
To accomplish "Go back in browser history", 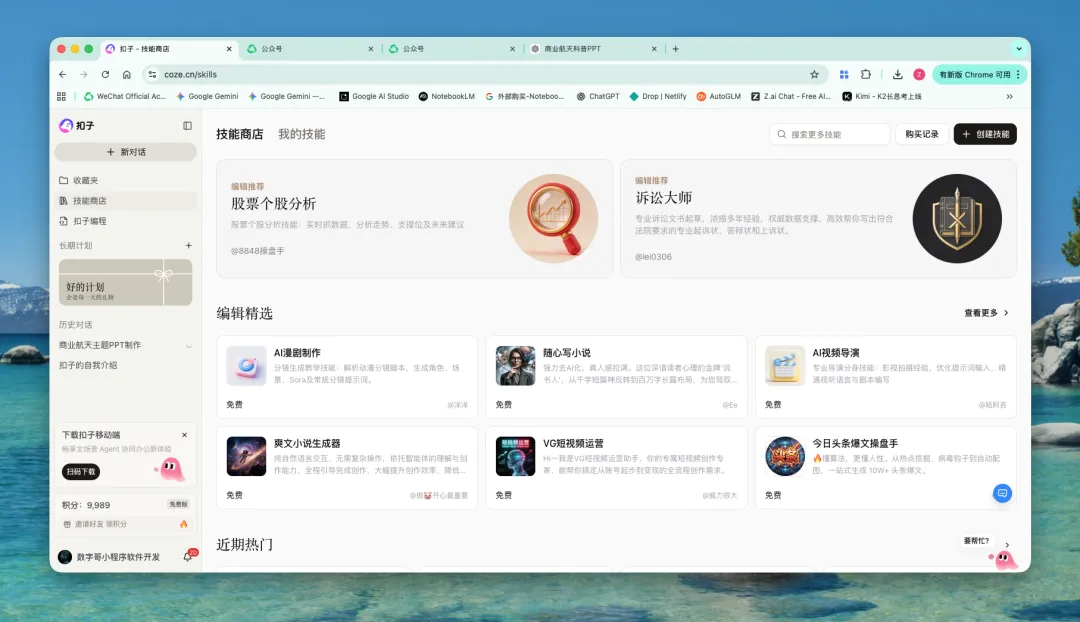I will 63,74.
